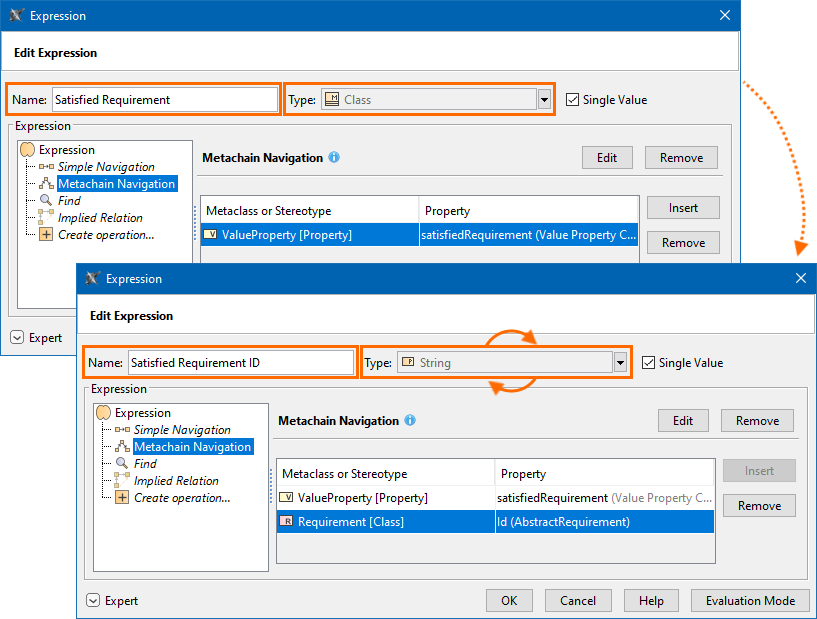Viewport: 817px width, 619px height.
Task: Click the Create operation plus icon in front dialog
Action: pyautogui.click(x=122, y=497)
